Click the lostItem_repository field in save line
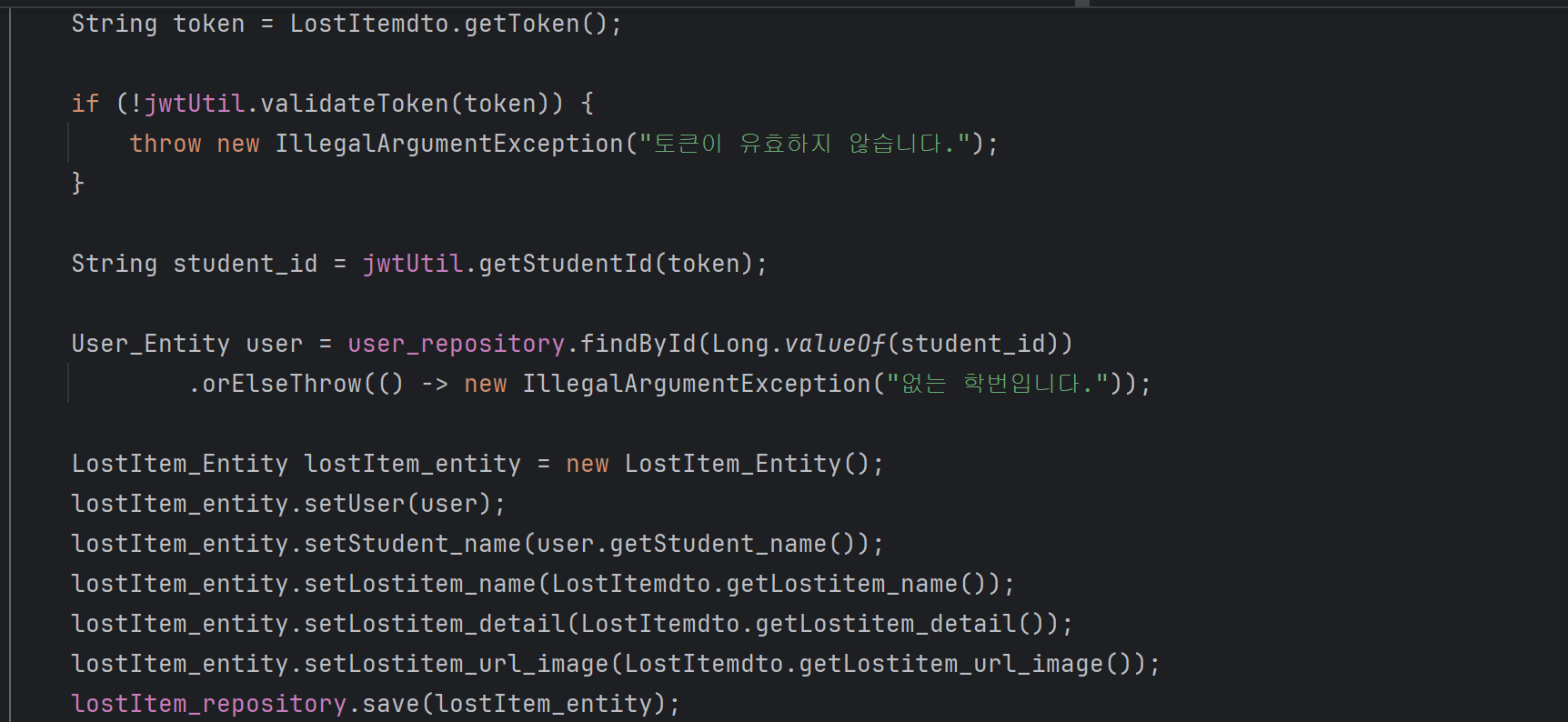Screen dimensions: 1568x722 (209, 704)
